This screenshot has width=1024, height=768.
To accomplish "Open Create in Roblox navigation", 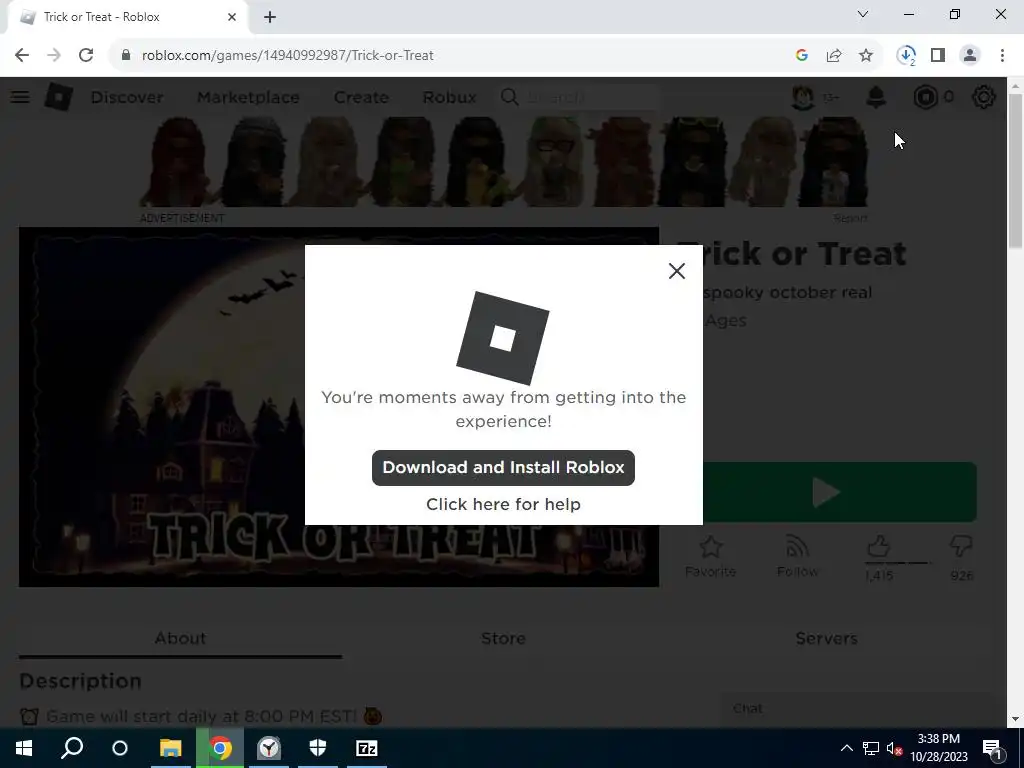I will coord(361,97).
